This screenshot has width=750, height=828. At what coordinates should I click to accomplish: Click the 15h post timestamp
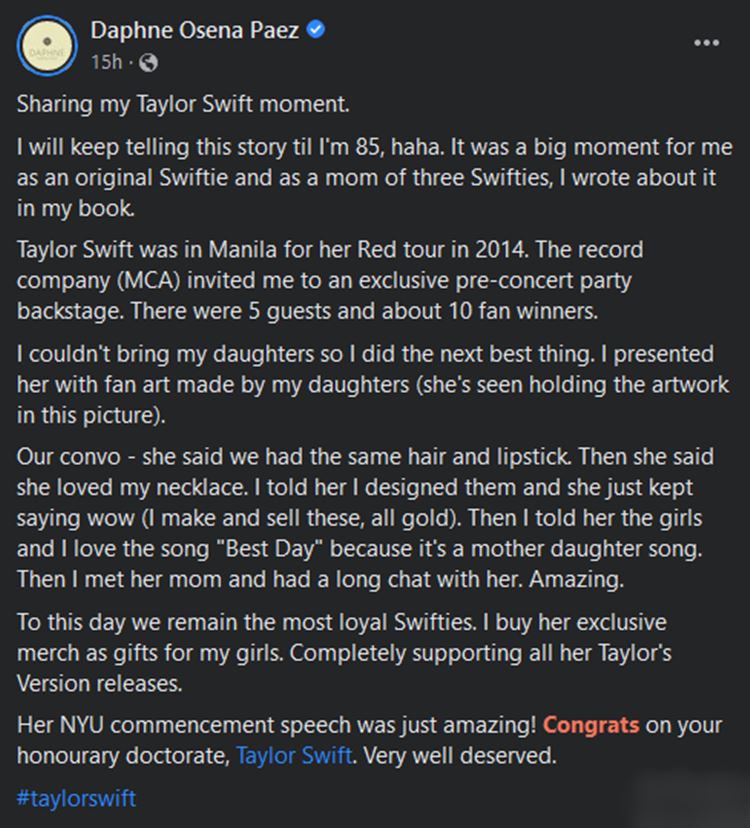pyautogui.click(x=107, y=62)
